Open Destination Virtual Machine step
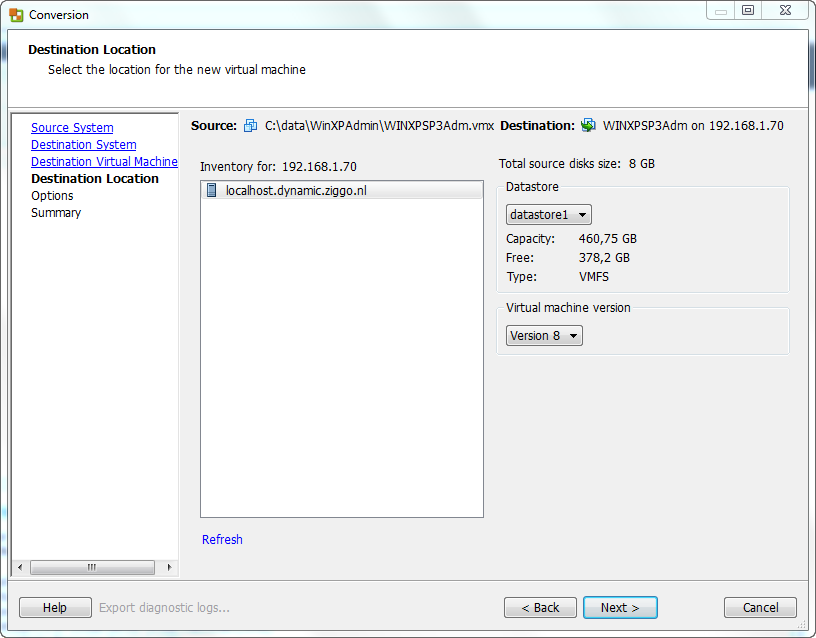 click(104, 162)
